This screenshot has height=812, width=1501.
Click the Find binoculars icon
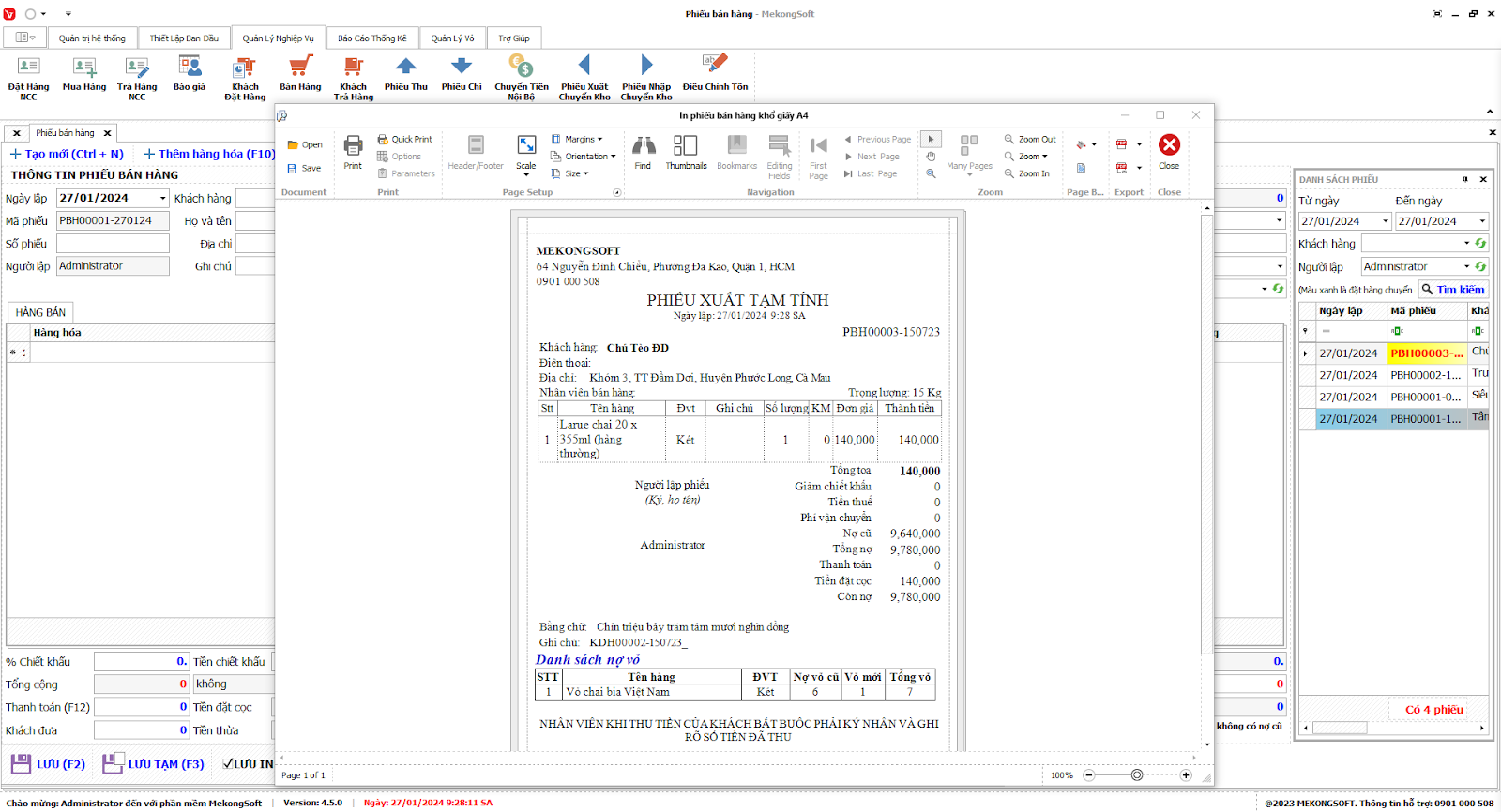point(643,152)
